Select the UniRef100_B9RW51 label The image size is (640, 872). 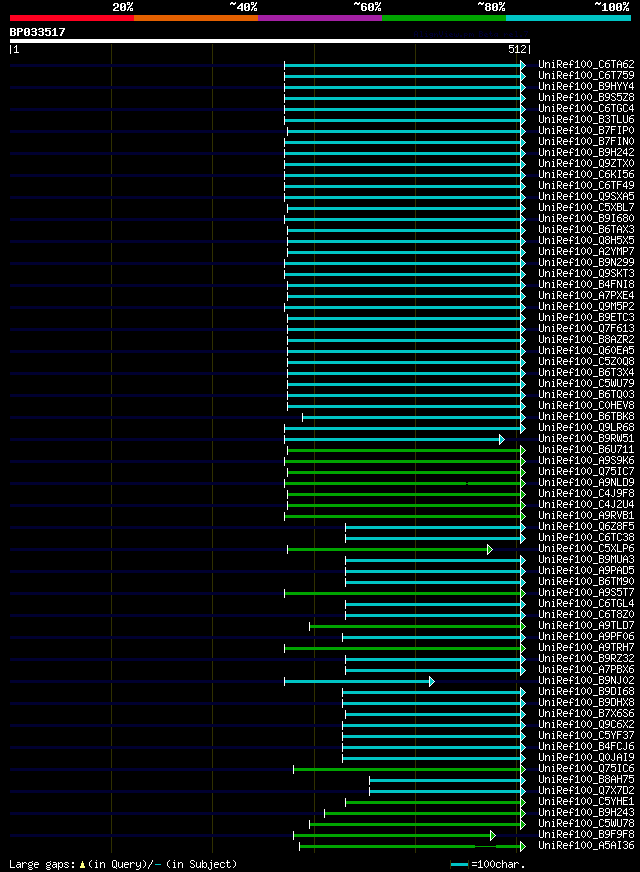(x=586, y=439)
